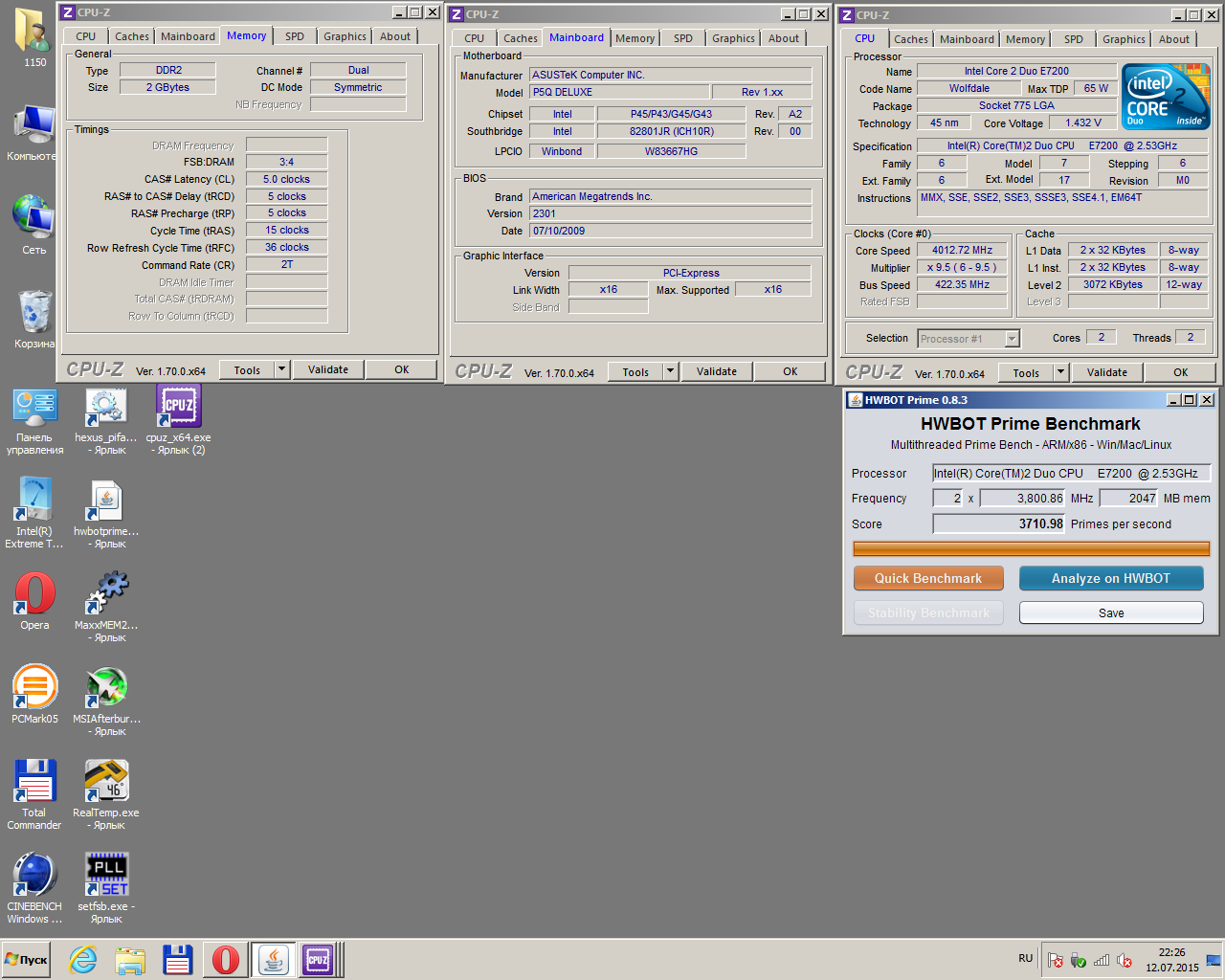
Task: Launch hexus_pifast shortcut icon
Action: click(106, 420)
